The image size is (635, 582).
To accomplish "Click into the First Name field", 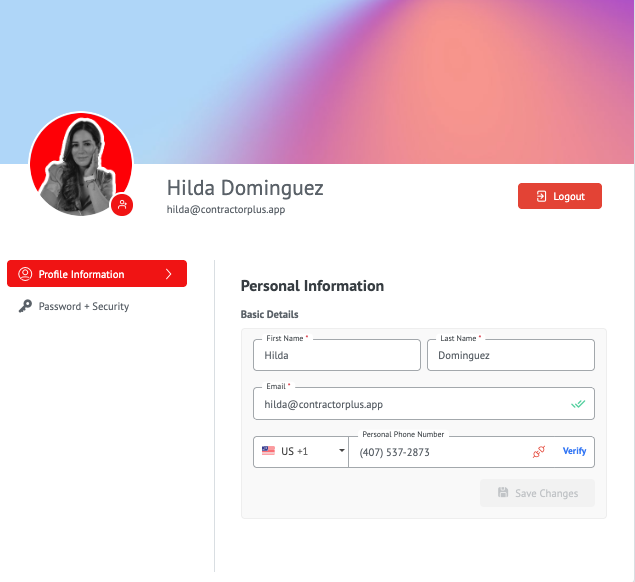I will tap(337, 355).
